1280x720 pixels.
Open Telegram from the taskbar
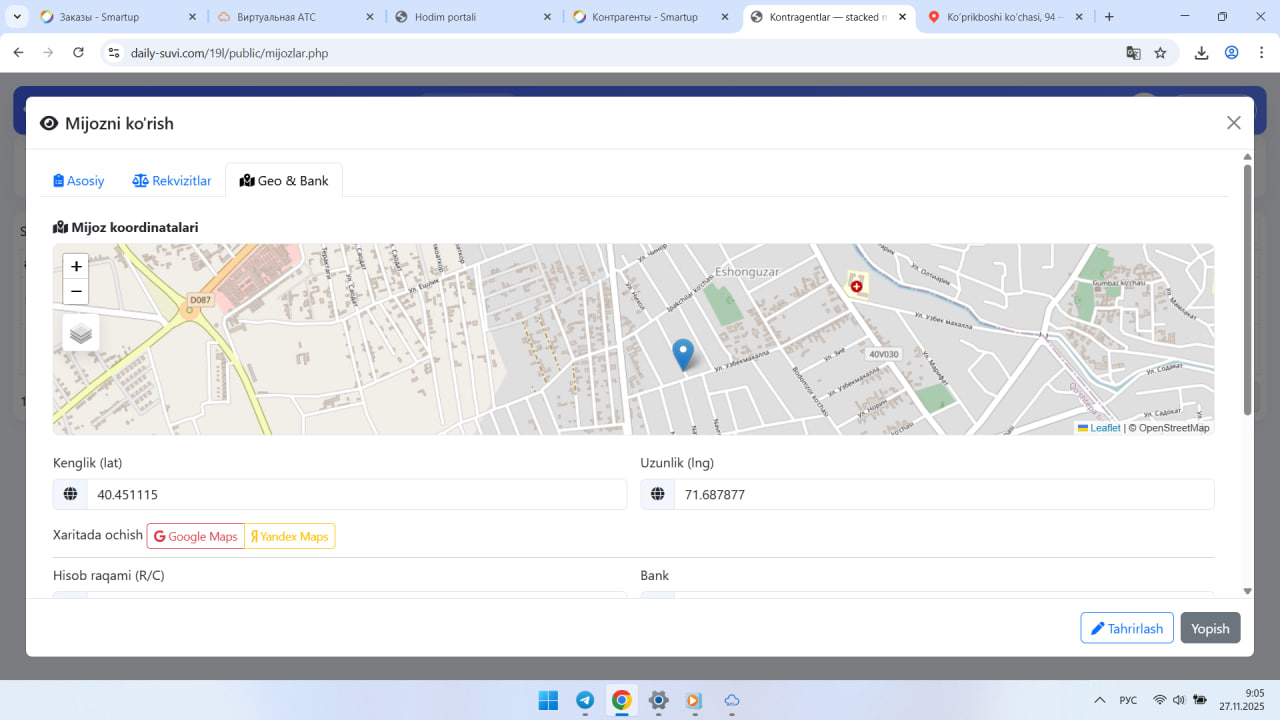point(585,700)
